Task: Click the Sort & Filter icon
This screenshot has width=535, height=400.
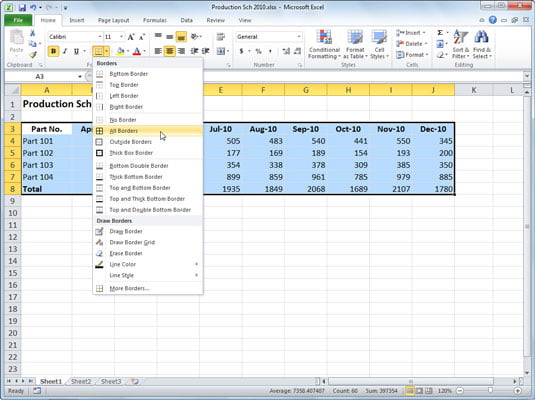Action: [460, 37]
